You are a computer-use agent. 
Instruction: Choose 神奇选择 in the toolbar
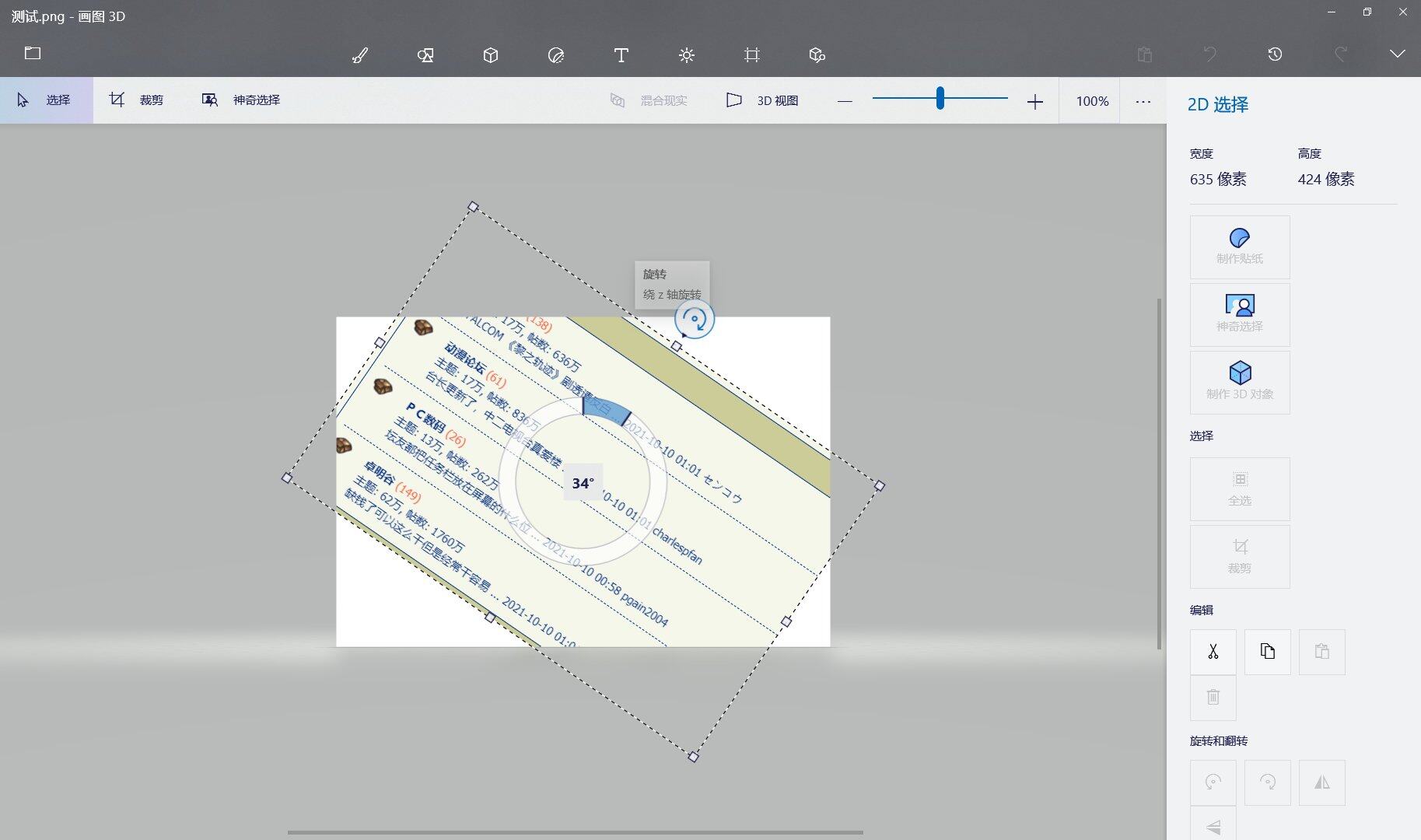(x=241, y=100)
